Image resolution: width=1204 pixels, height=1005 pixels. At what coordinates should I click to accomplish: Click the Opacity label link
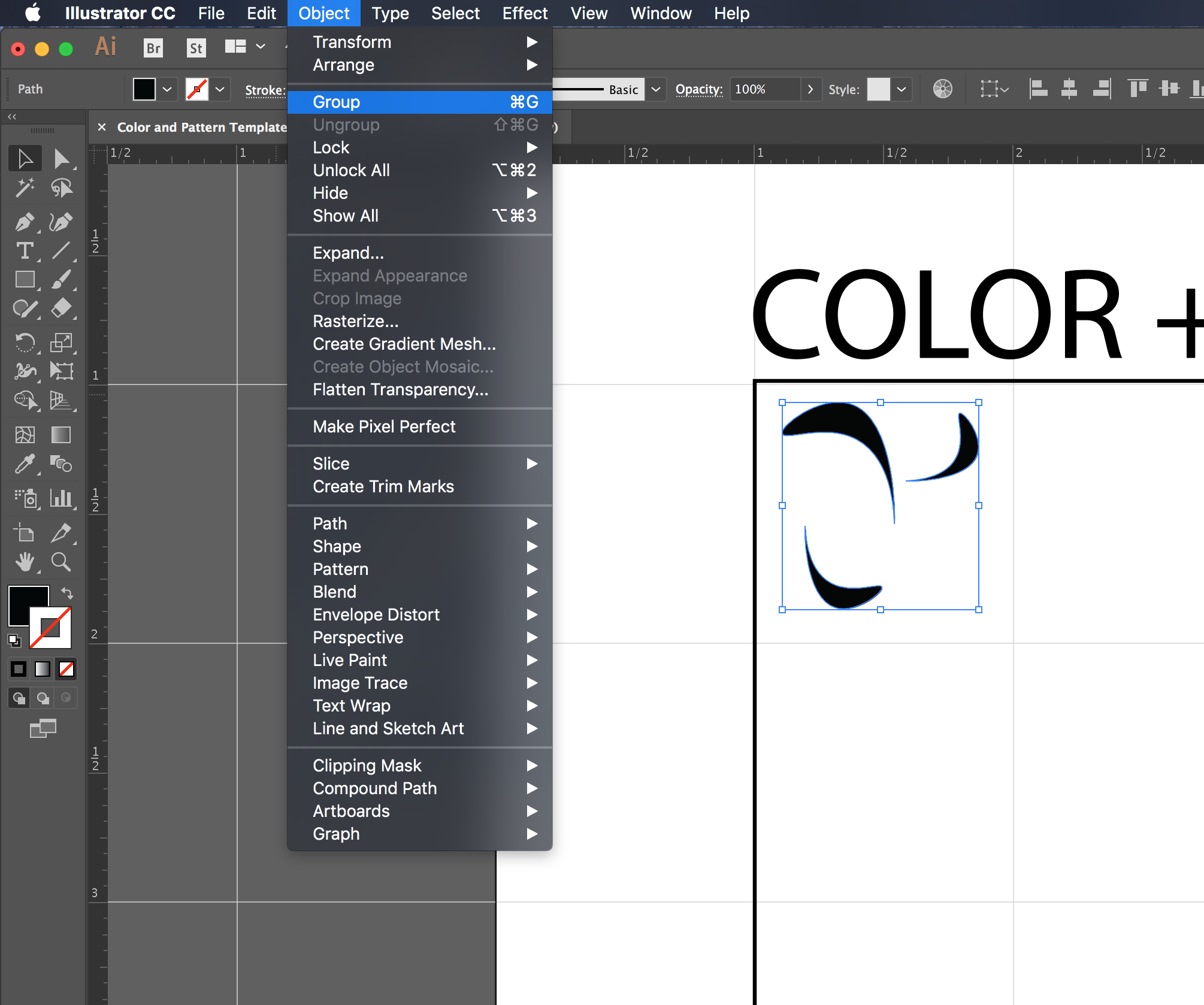tap(698, 89)
